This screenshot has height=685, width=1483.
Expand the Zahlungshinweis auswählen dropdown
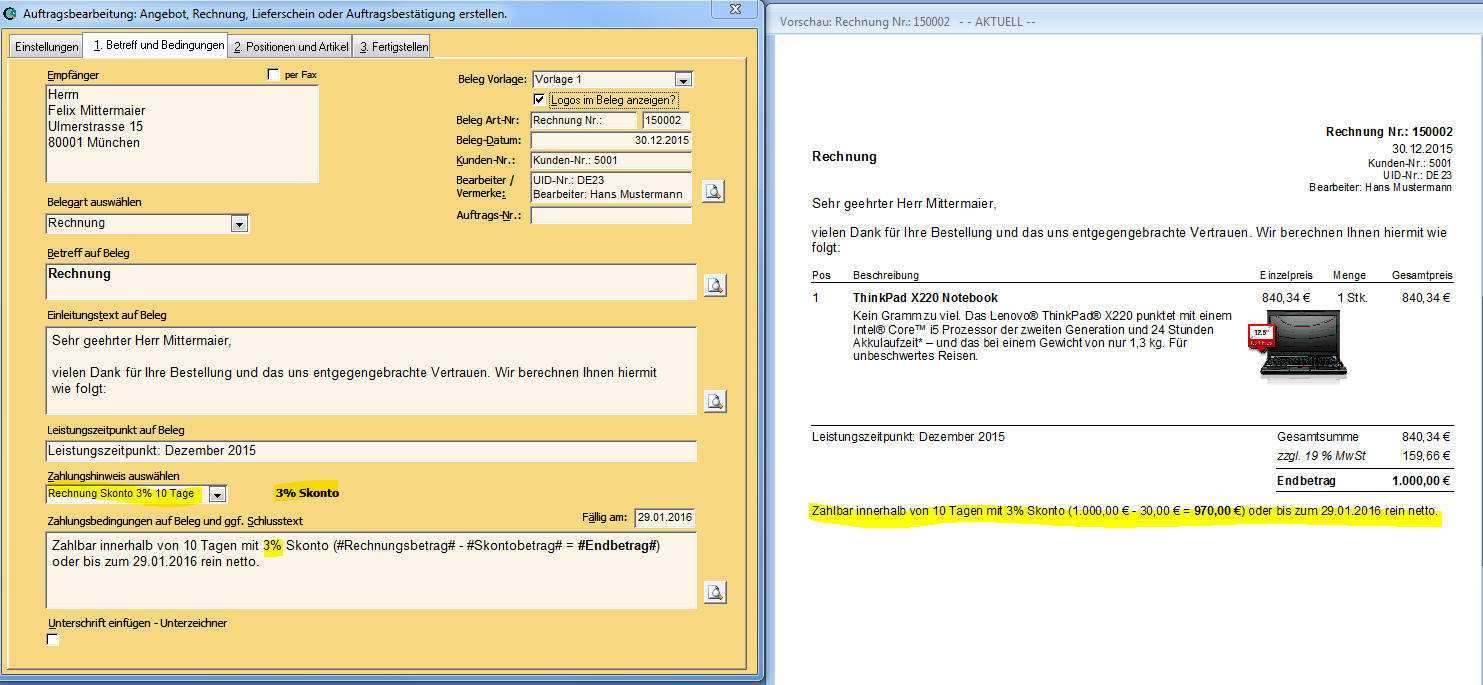[x=217, y=494]
